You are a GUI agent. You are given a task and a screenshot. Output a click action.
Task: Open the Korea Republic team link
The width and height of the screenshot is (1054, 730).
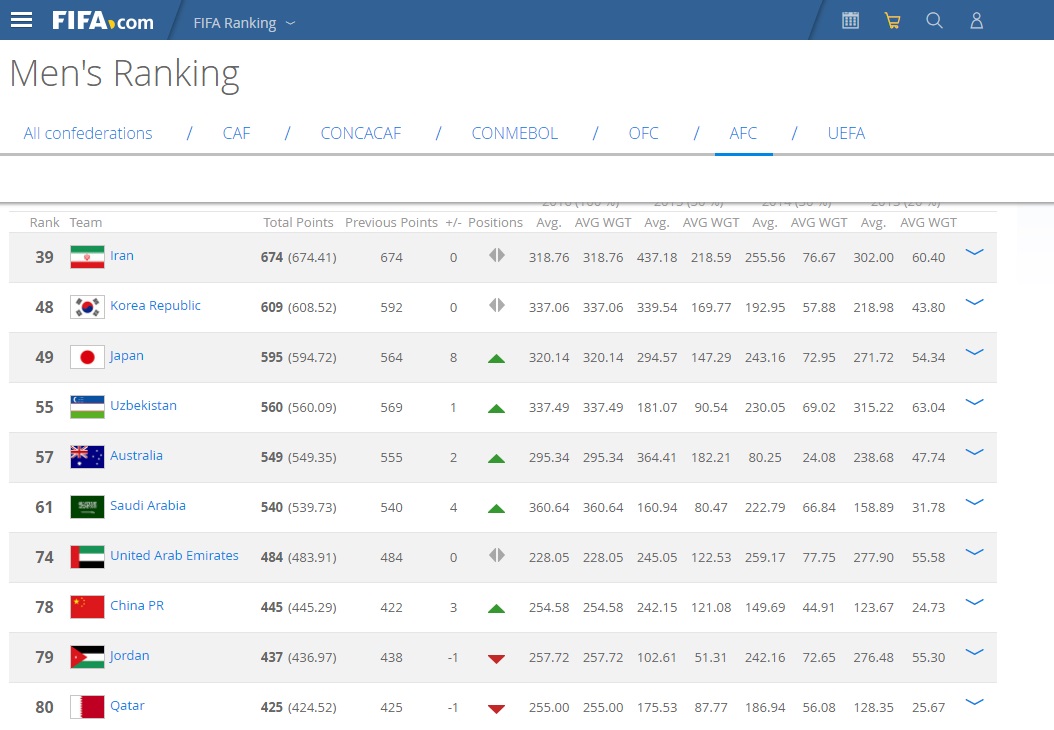(155, 306)
